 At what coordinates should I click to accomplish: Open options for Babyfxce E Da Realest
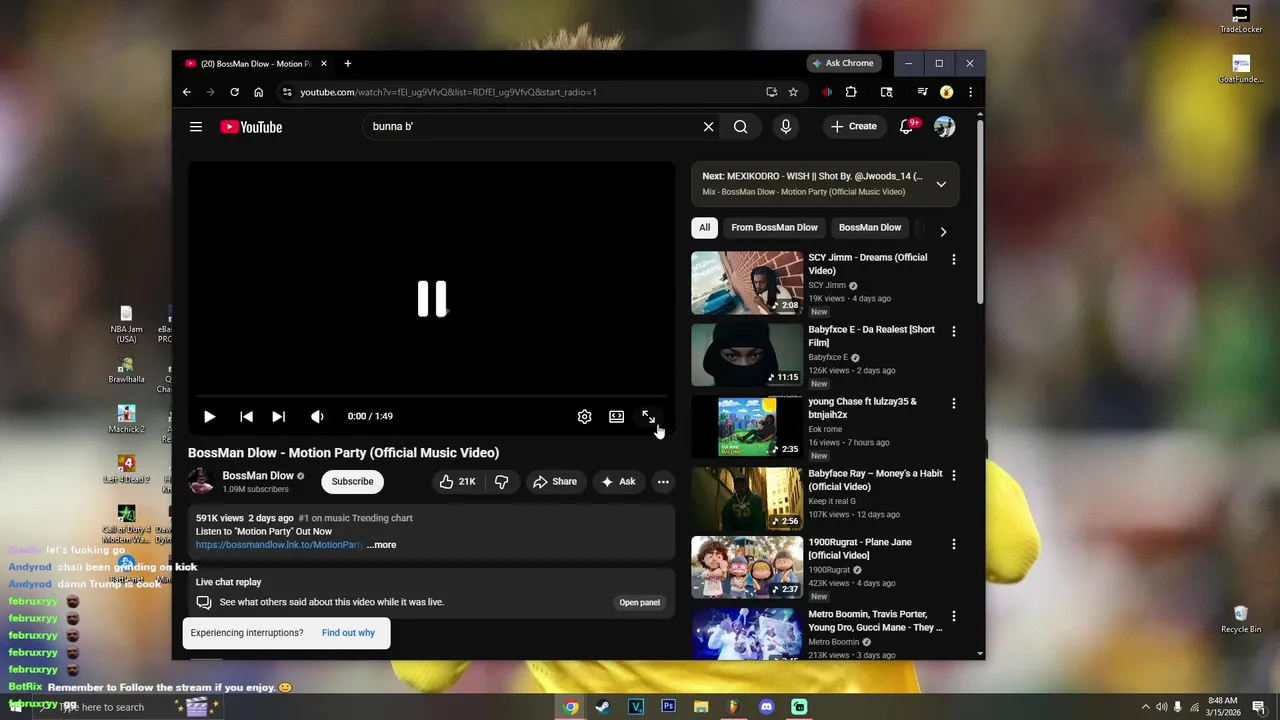pyautogui.click(x=953, y=331)
